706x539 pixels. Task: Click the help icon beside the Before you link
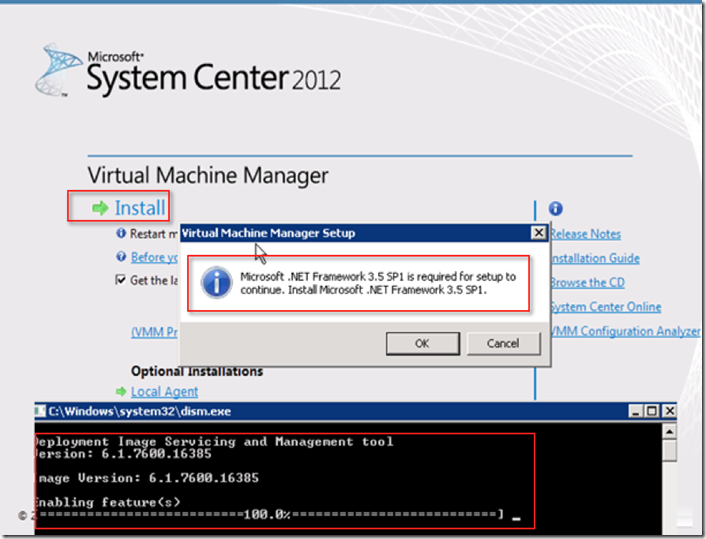coord(121,257)
